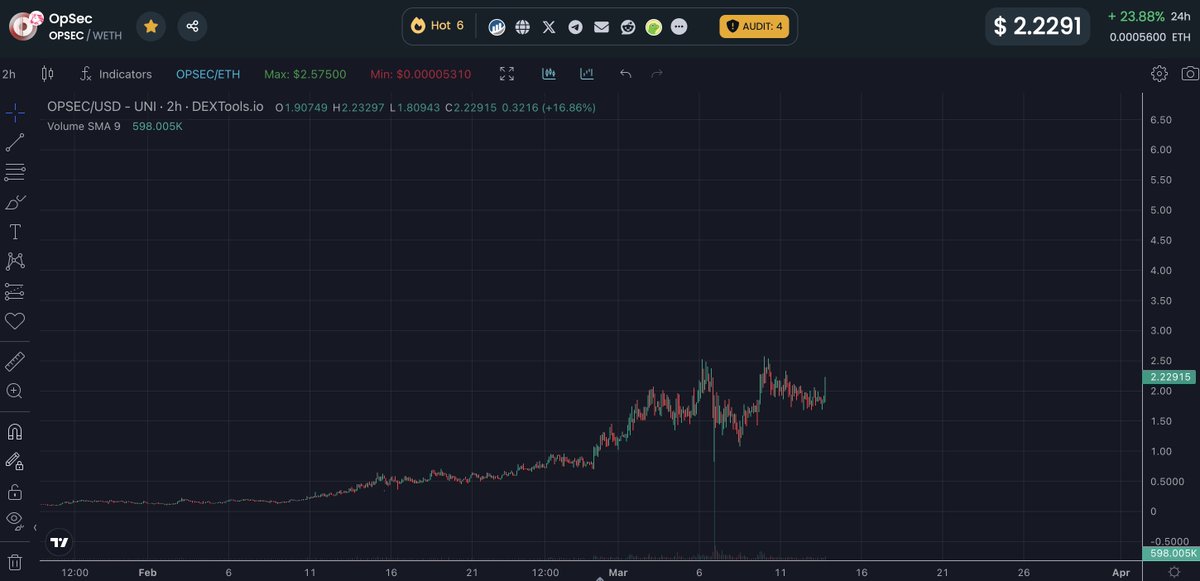The width and height of the screenshot is (1200, 581).
Task: Open the CoinMarketCap chart link icon
Action: point(496,27)
